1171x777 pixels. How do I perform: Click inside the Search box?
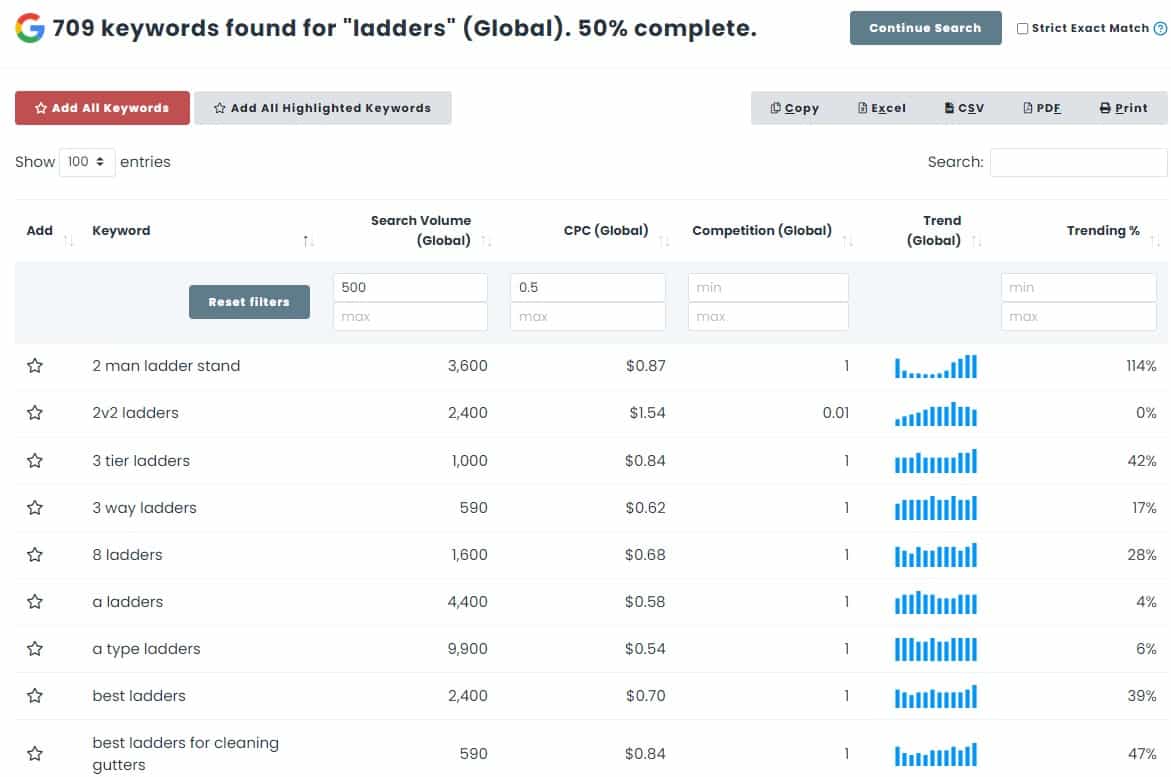pos(1078,162)
